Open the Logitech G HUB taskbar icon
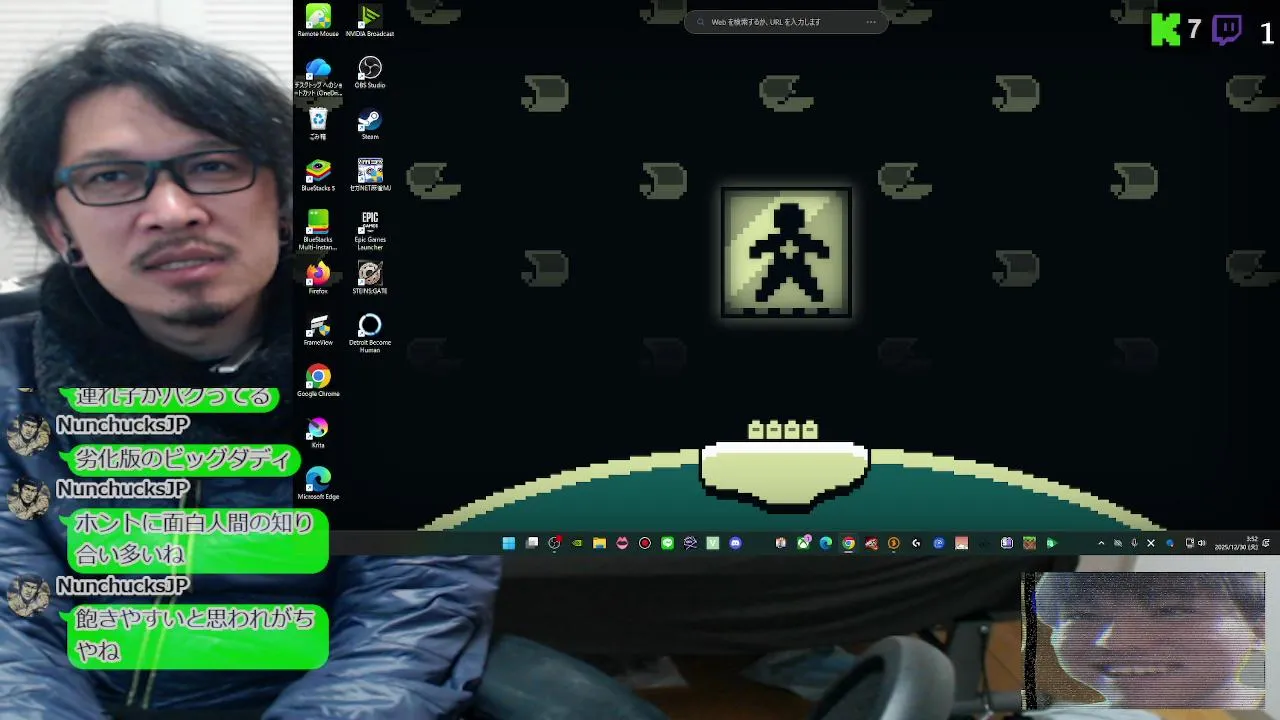 pyautogui.click(x=916, y=543)
